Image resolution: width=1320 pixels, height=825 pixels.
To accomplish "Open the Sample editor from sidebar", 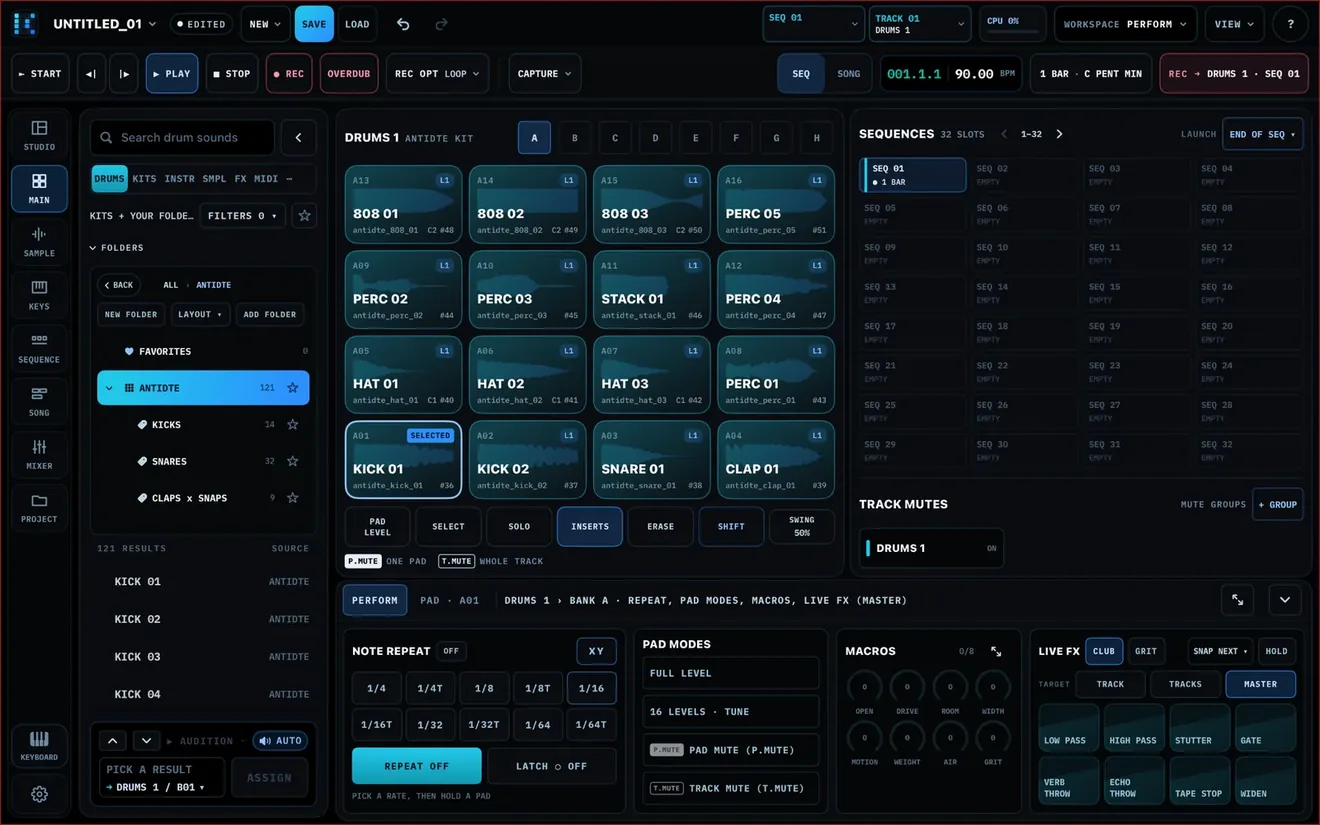I will tap(39, 241).
